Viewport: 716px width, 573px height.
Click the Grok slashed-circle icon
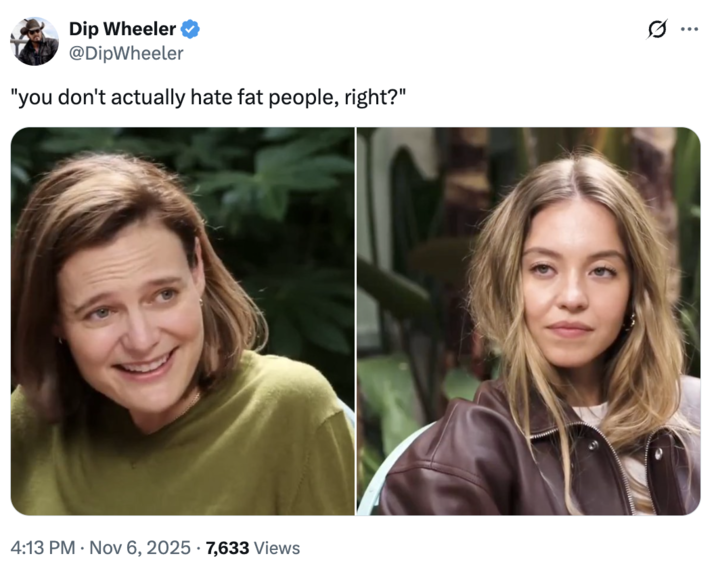coord(657,30)
